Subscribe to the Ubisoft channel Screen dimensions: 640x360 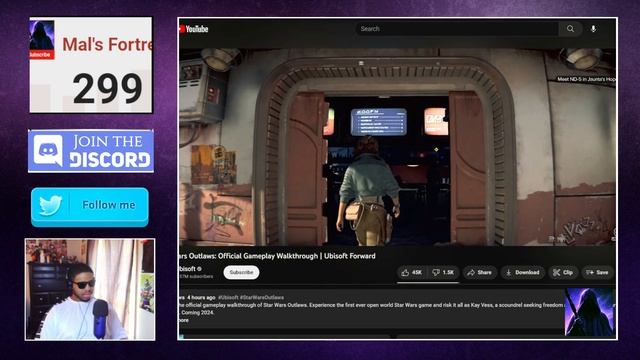(241, 272)
